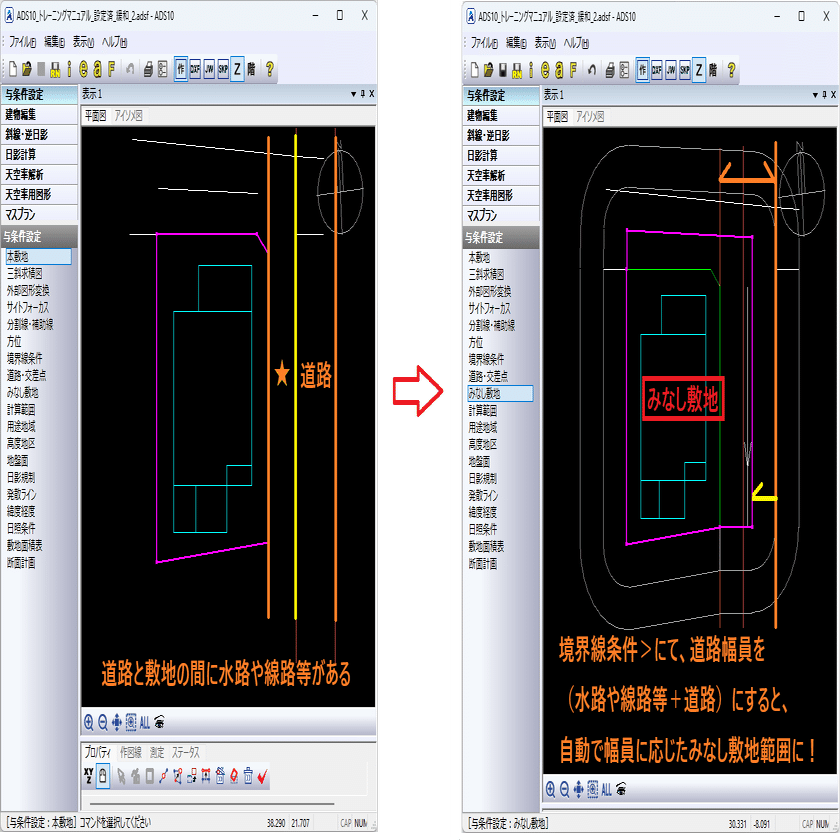Select 道路・交差点 in the left window list

click(26, 375)
